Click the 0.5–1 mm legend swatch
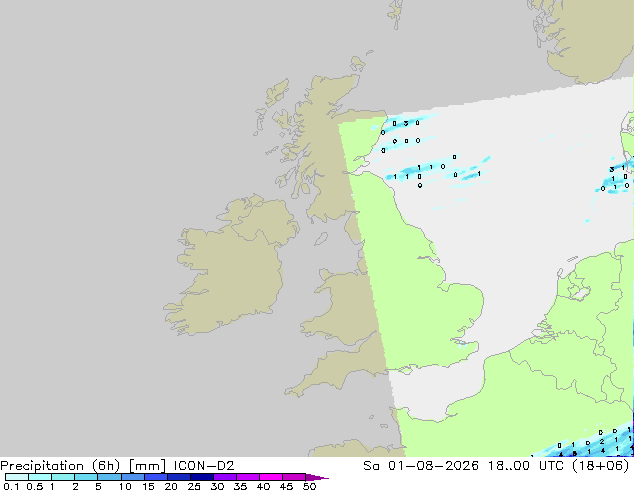 click(40, 477)
